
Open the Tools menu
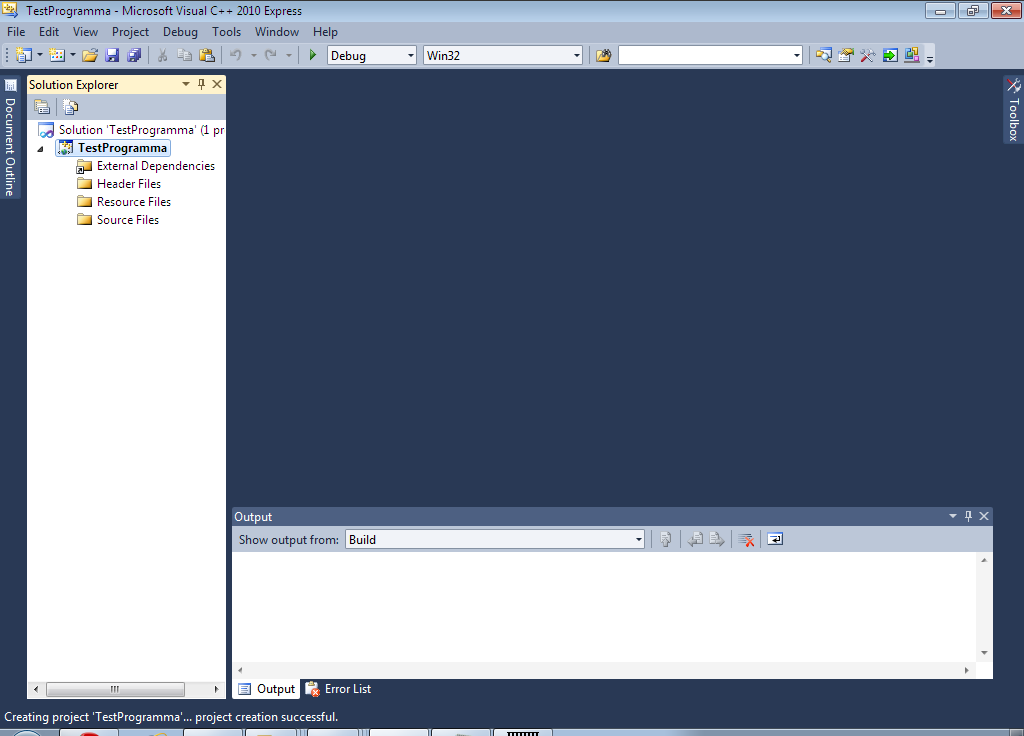coord(227,32)
